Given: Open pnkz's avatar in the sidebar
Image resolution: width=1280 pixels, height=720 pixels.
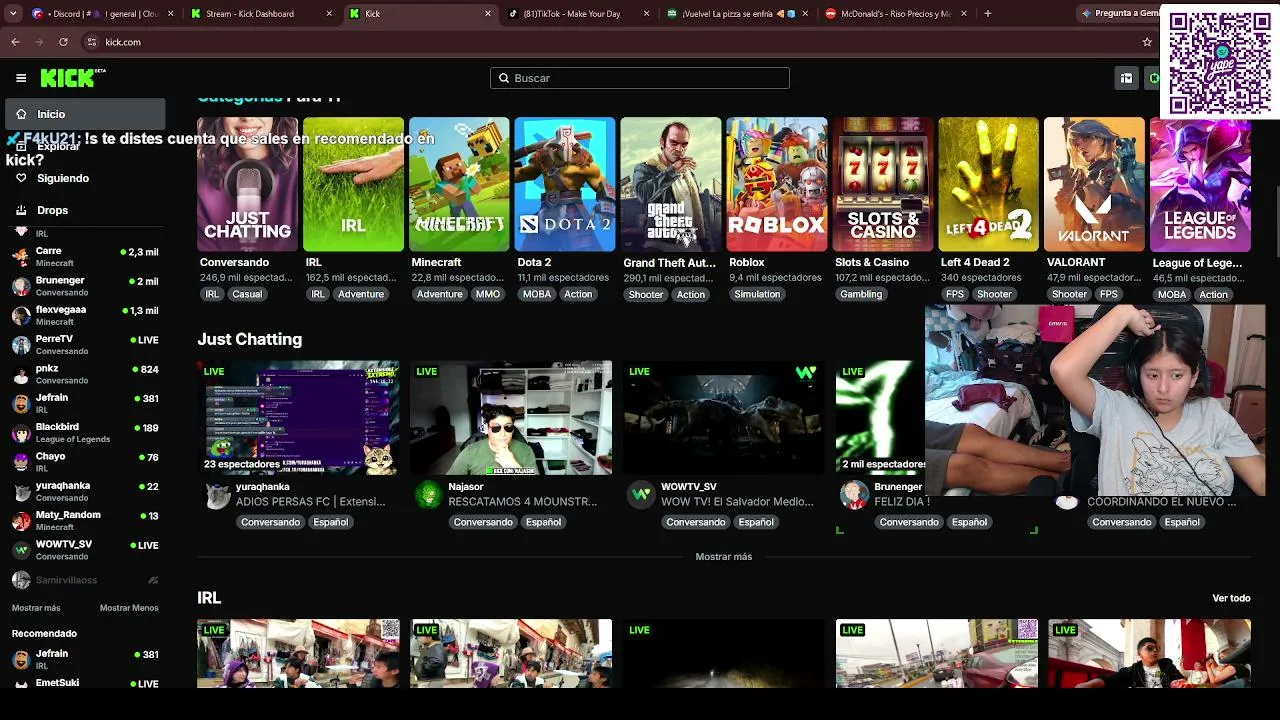Looking at the screenshot, I should click(x=21, y=374).
